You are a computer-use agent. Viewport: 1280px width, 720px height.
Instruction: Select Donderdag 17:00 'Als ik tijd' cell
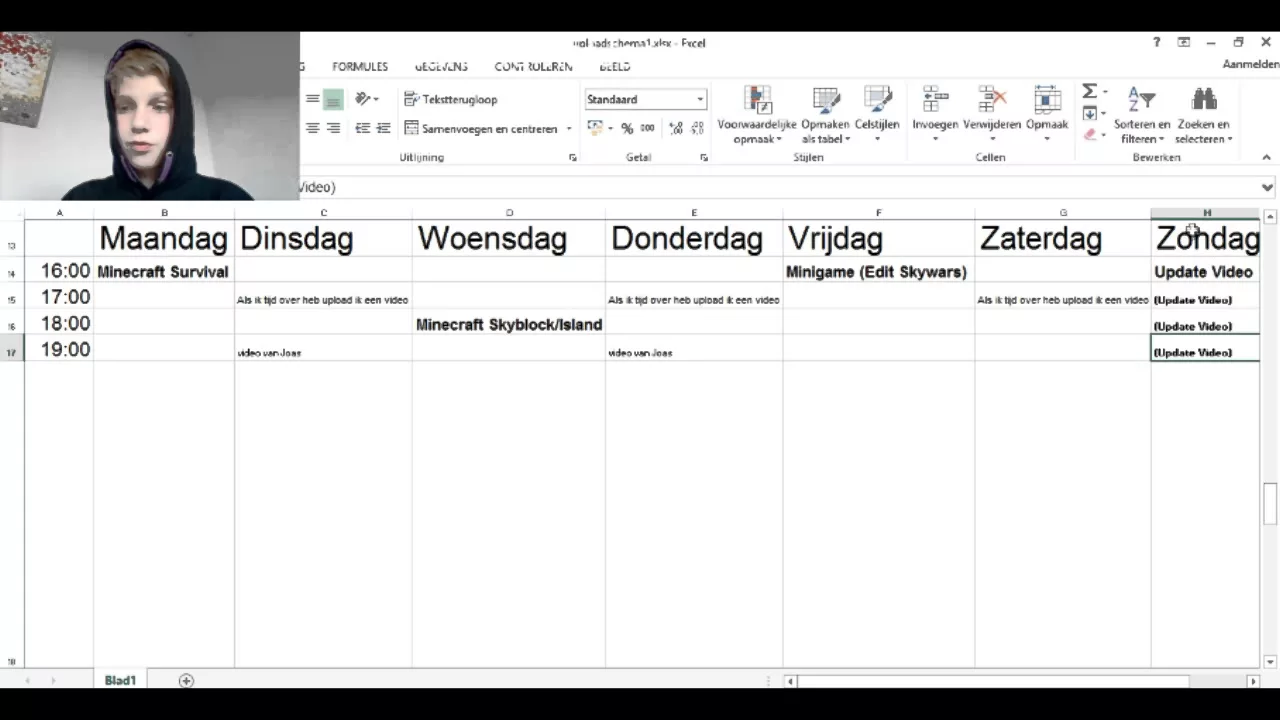tap(694, 297)
